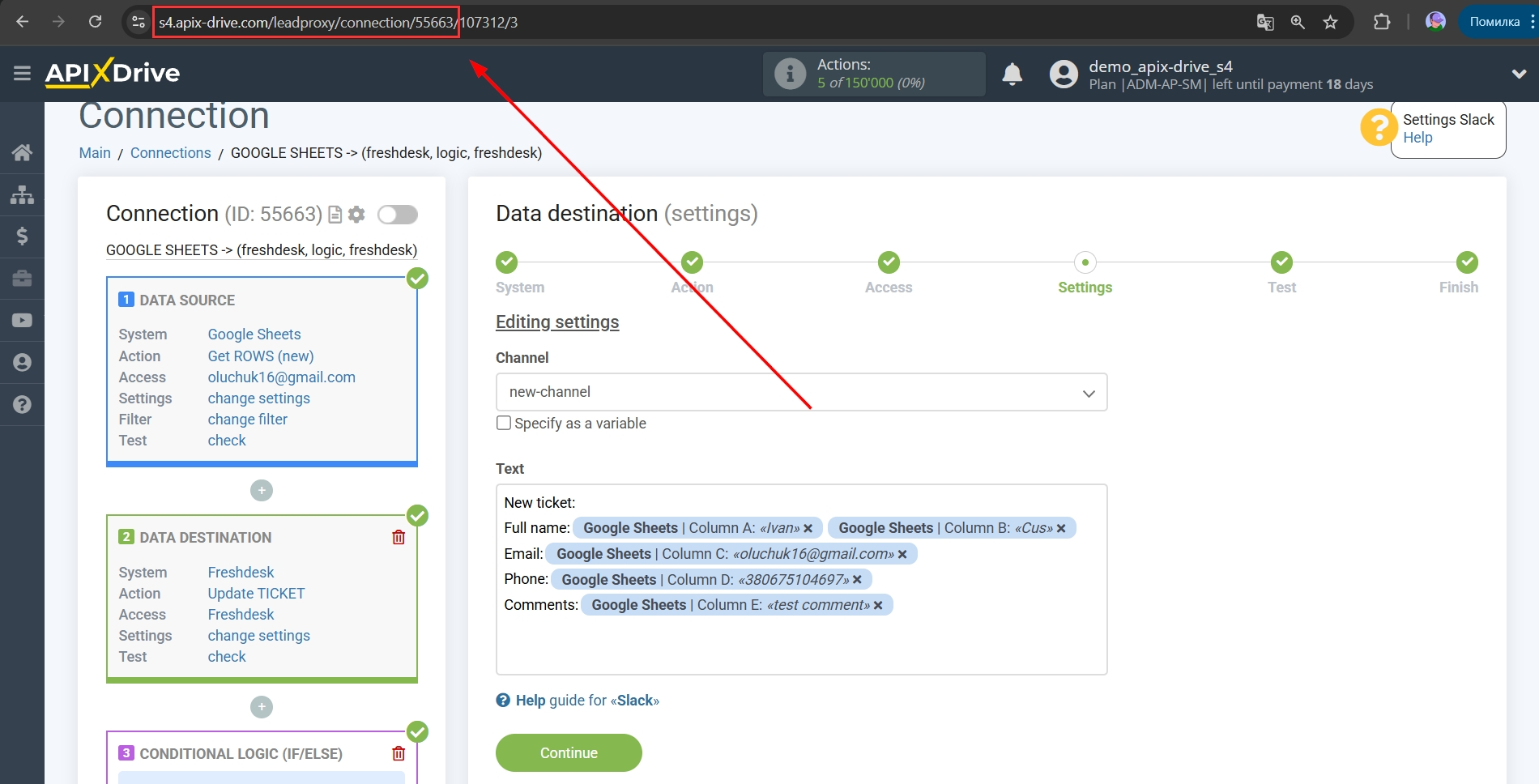
Task: Open Main breadcrumb link
Action: [95, 153]
